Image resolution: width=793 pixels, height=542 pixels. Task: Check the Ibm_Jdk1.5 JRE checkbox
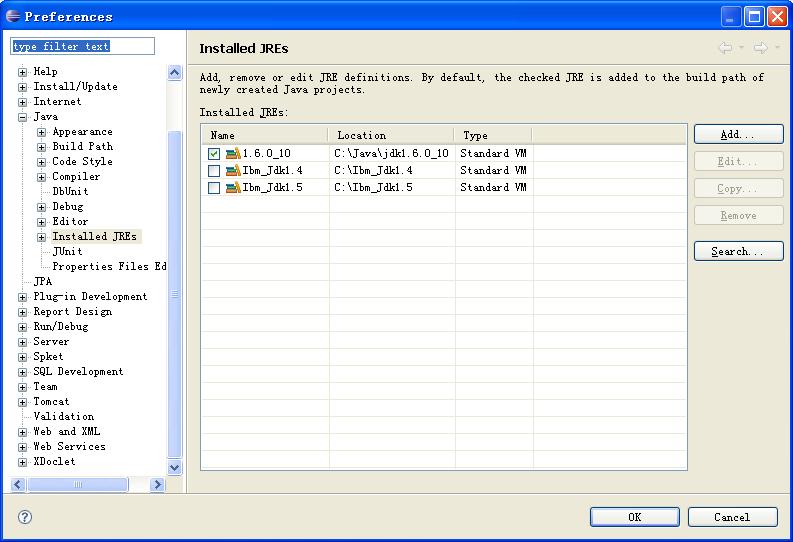(214, 188)
